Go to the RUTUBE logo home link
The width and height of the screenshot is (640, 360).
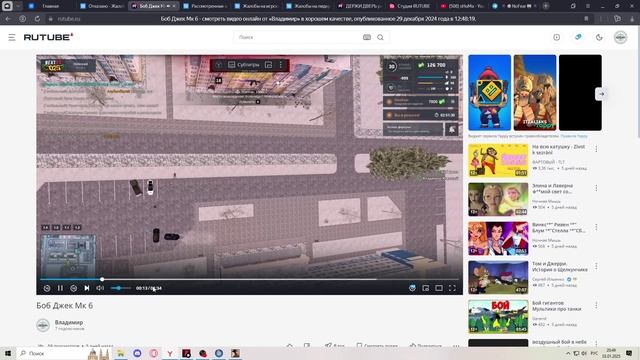click(48, 37)
